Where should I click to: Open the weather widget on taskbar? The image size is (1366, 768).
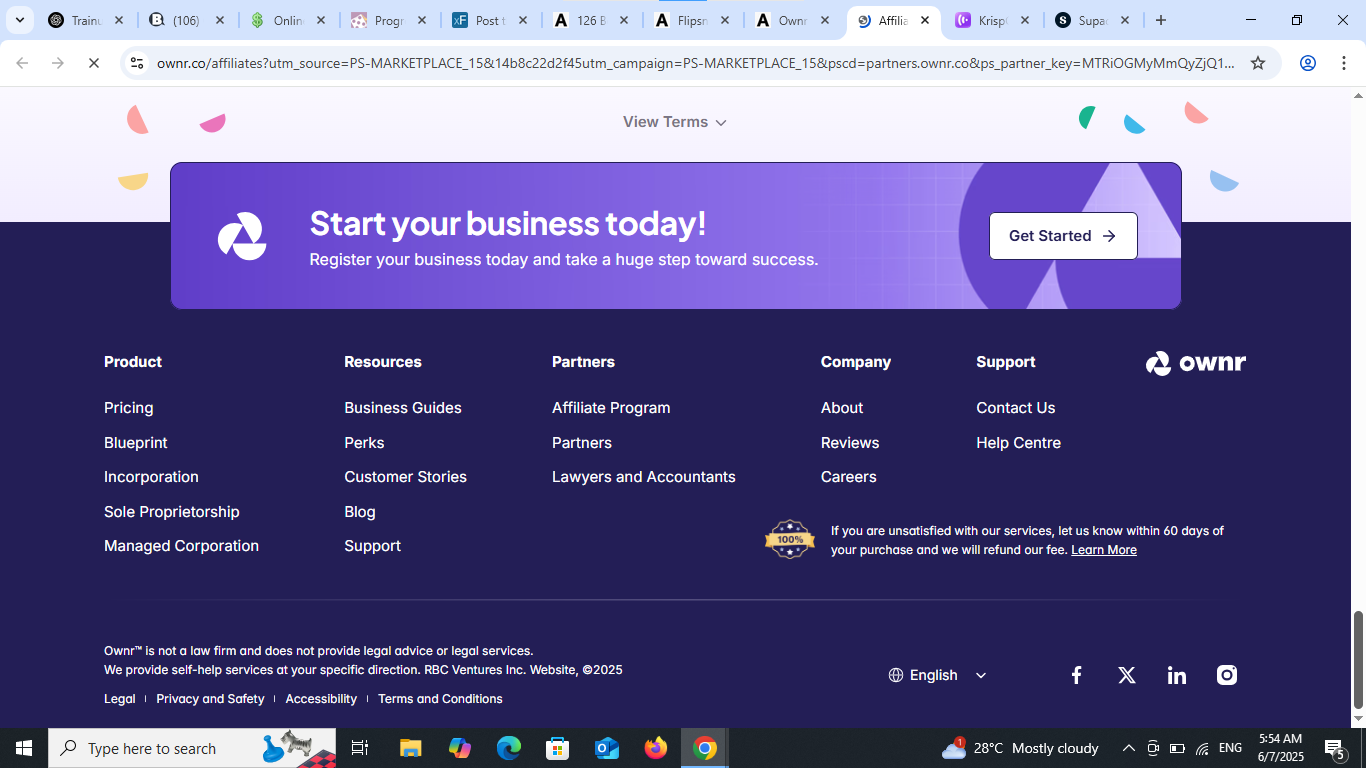point(1020,748)
